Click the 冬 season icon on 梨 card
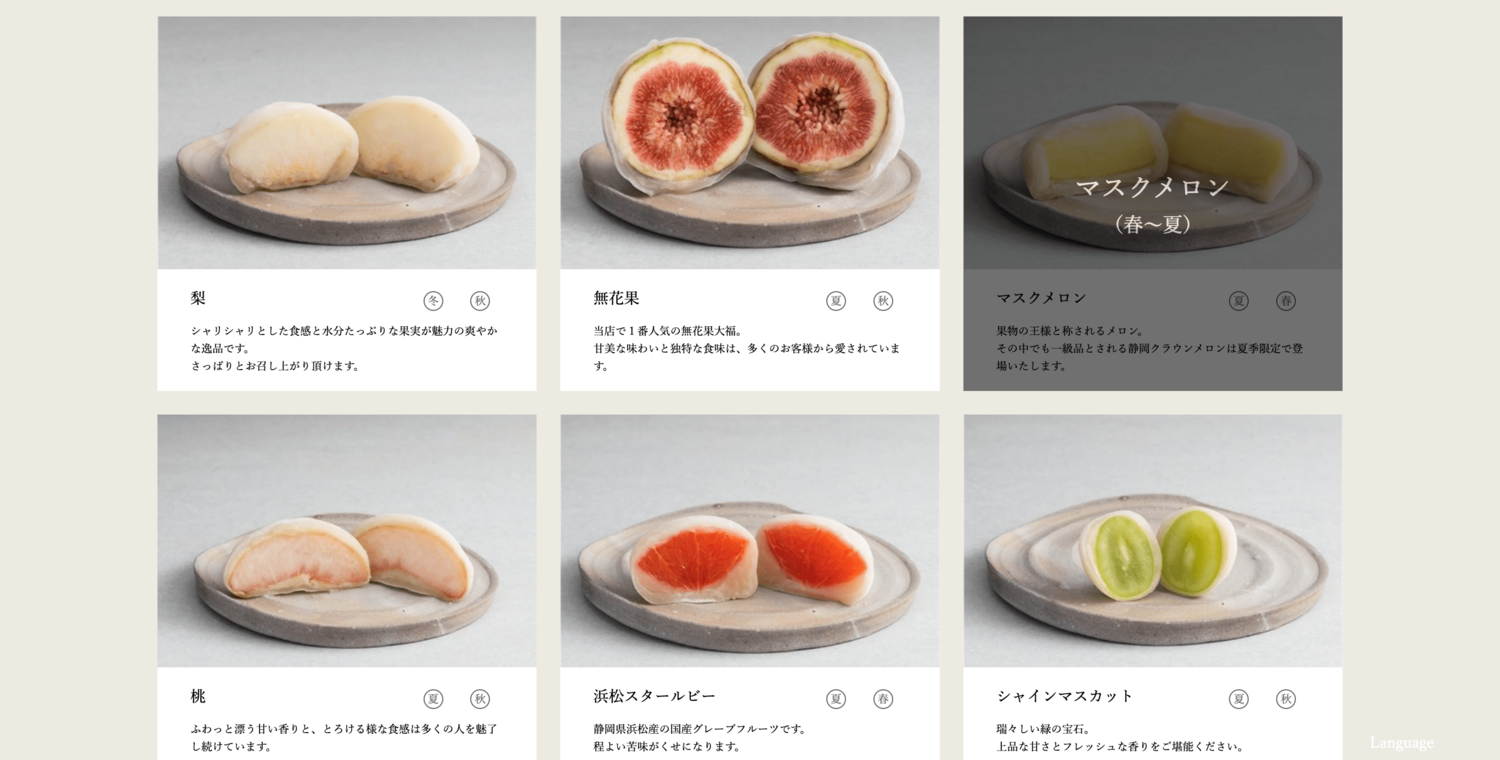 tap(433, 301)
